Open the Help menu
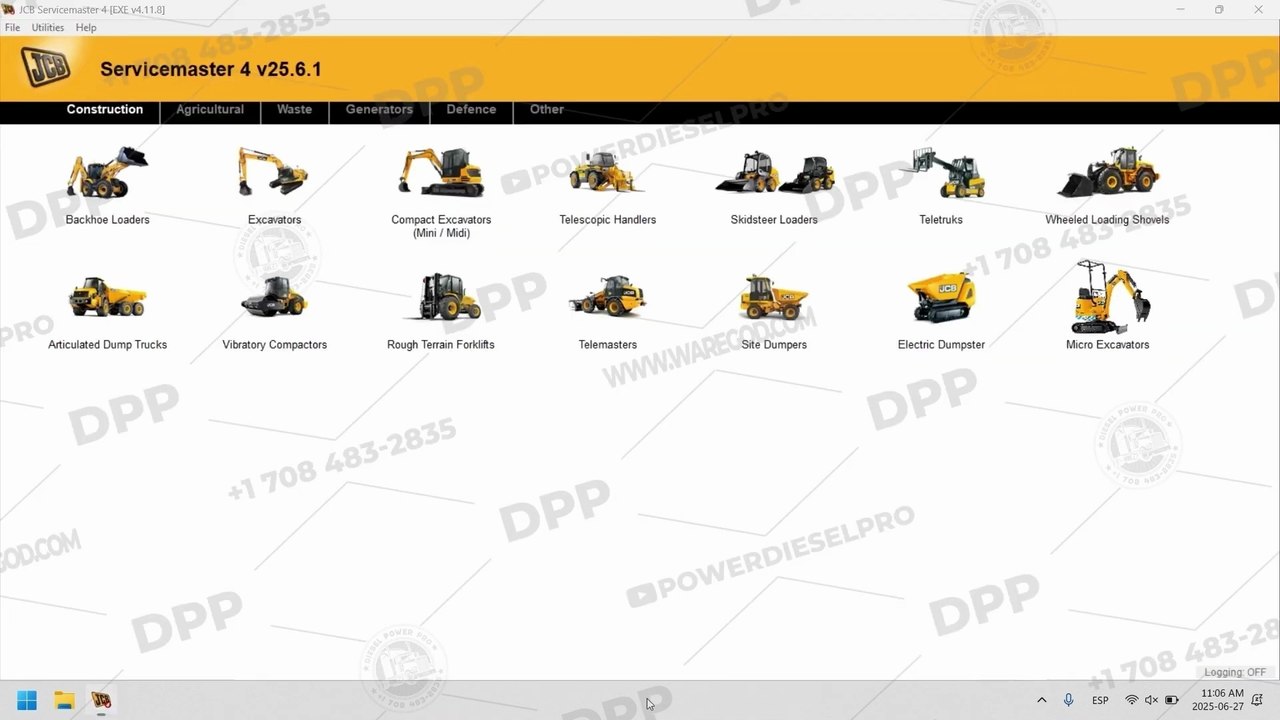Image resolution: width=1280 pixels, height=720 pixels. 86,28
